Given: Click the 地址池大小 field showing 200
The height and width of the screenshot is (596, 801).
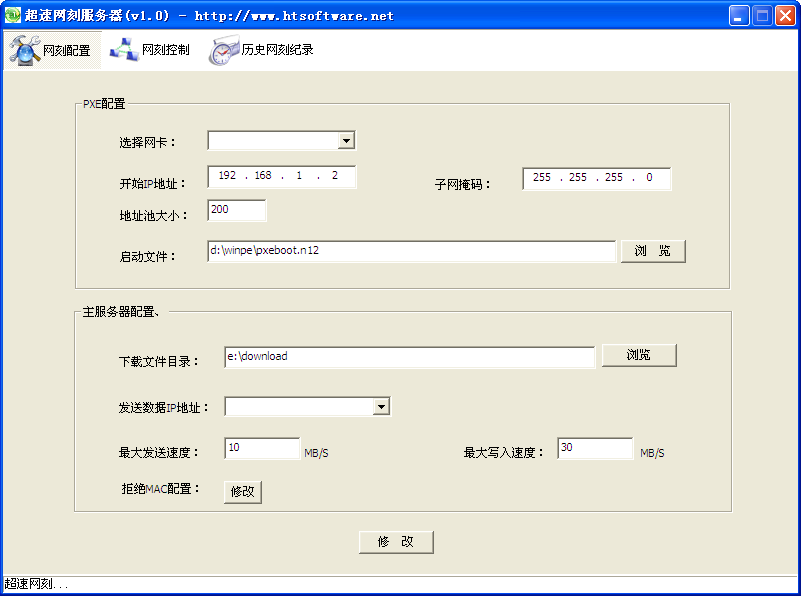Looking at the screenshot, I should [x=236, y=211].
